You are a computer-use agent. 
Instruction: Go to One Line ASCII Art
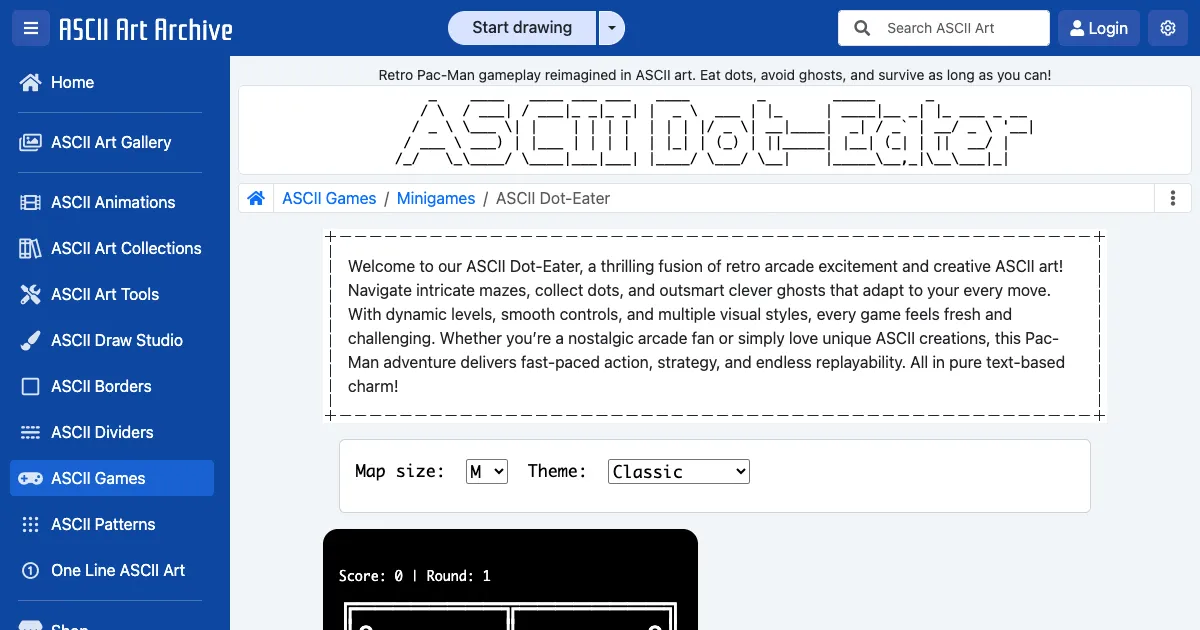pyautogui.click(x=118, y=570)
